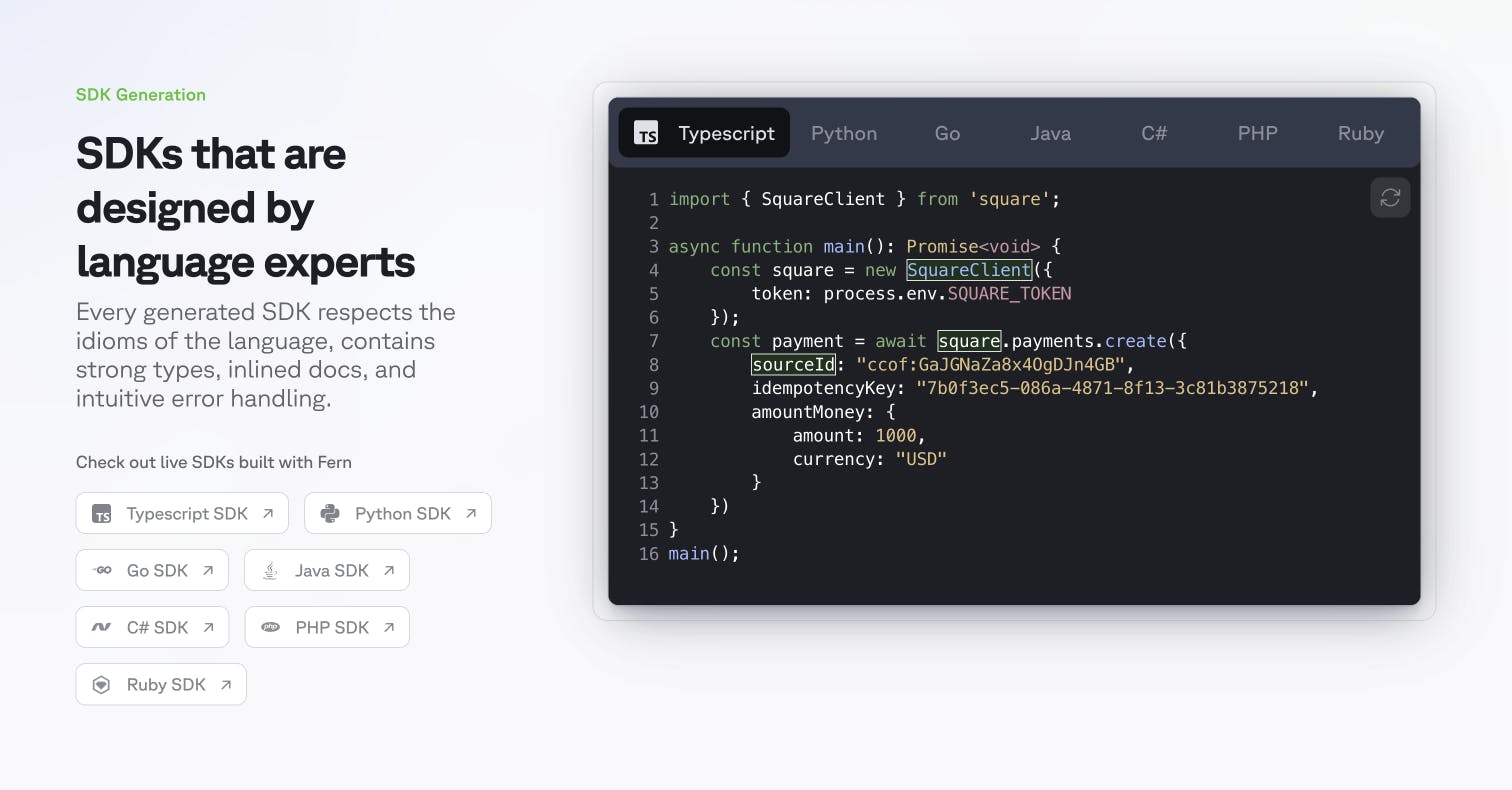Click the Ruby logo on Ruby SDK button
Image resolution: width=1512 pixels, height=790 pixels.
tap(101, 685)
